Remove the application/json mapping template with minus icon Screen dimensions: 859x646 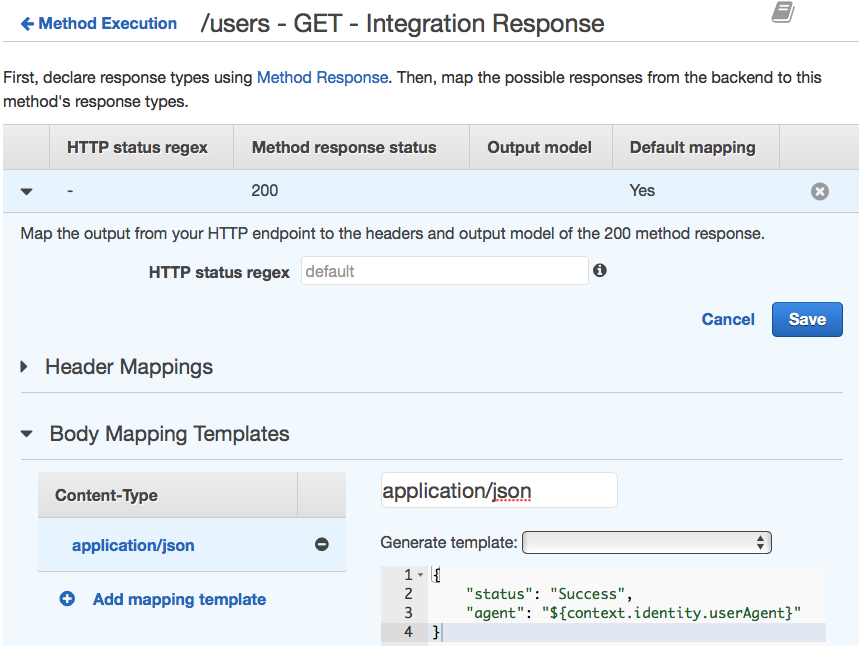pyautogui.click(x=322, y=545)
